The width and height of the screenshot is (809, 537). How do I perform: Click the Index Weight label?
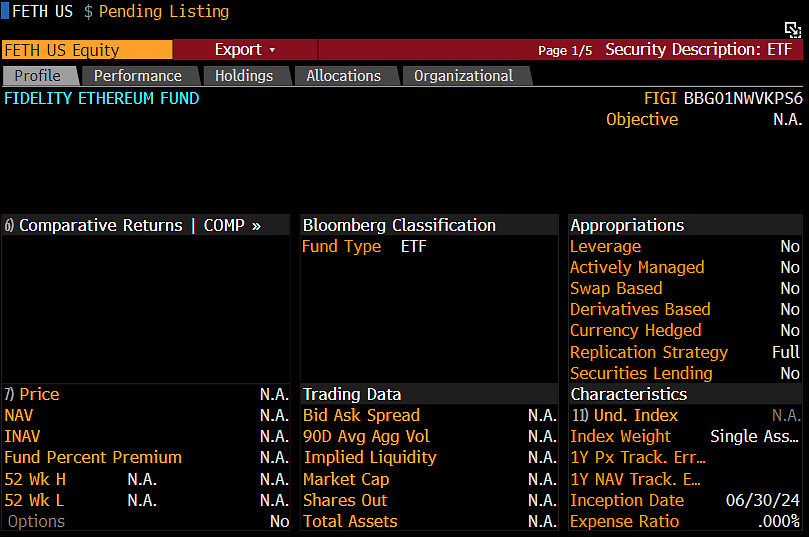(620, 436)
